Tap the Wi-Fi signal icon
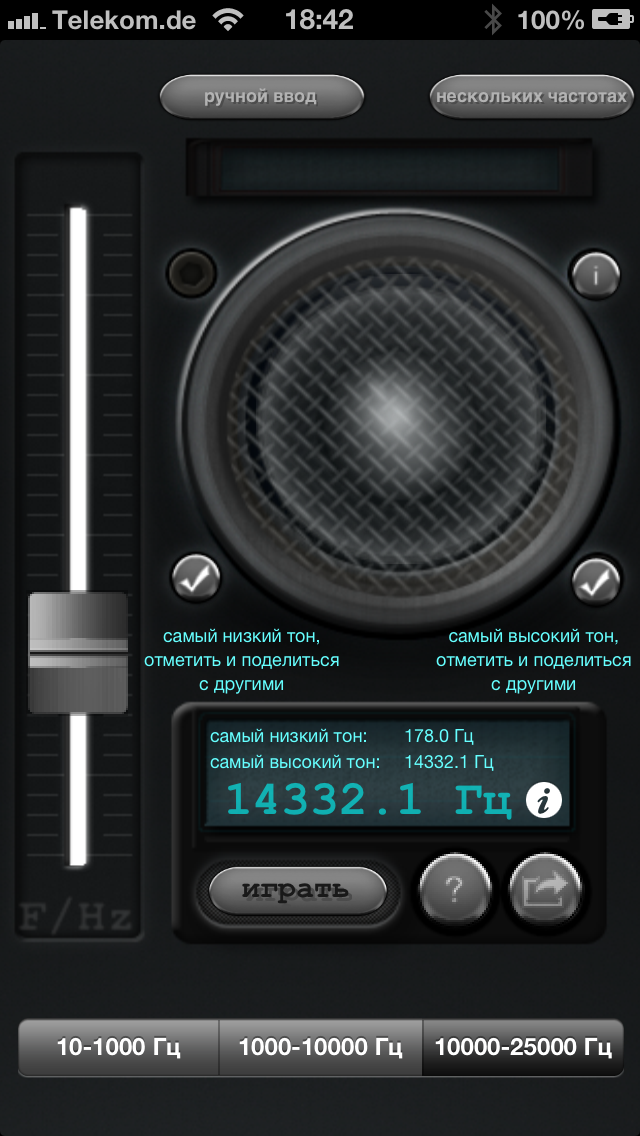This screenshot has height=1136, width=640. 228,20
